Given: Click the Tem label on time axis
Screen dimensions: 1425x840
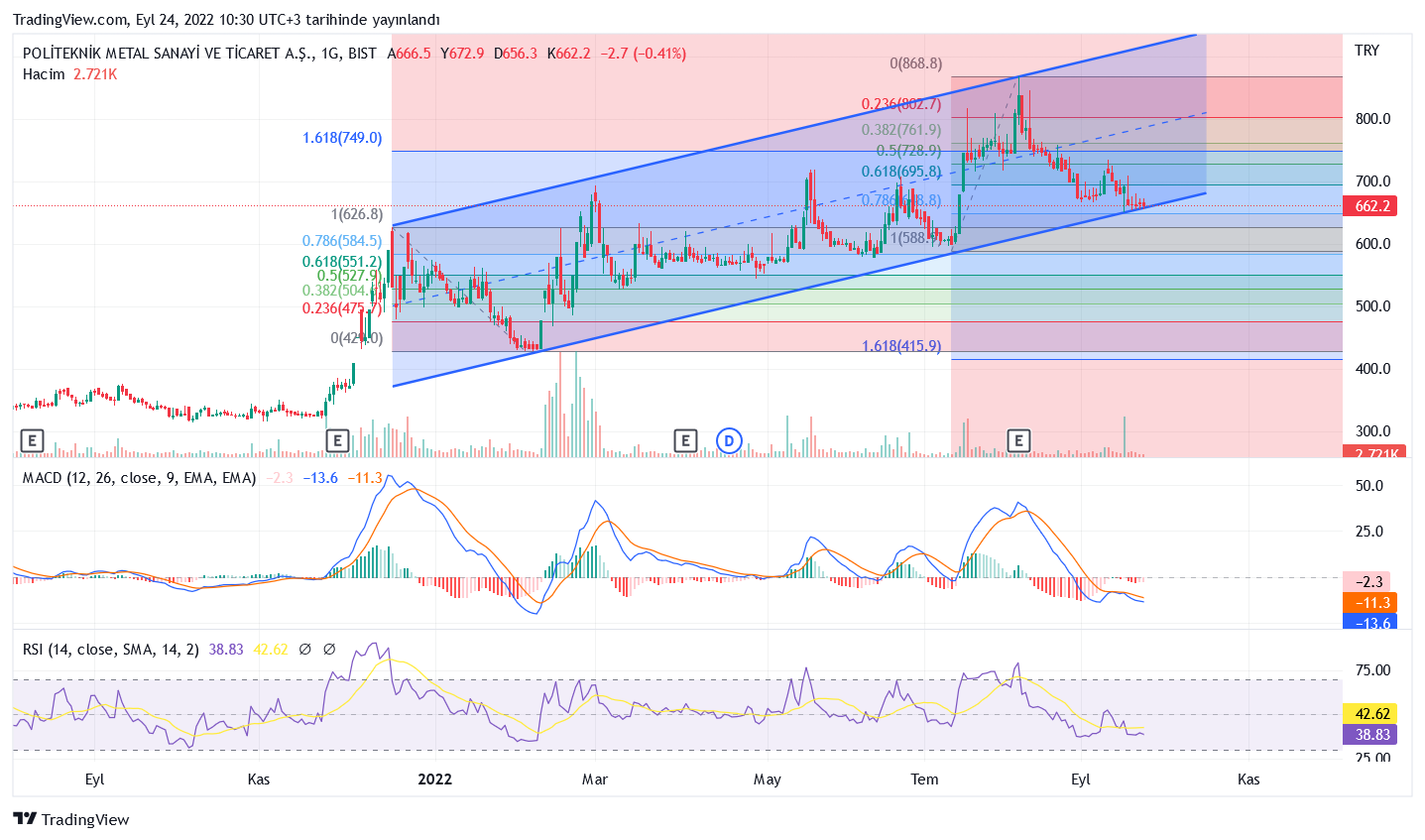Looking at the screenshot, I should click(x=925, y=780).
